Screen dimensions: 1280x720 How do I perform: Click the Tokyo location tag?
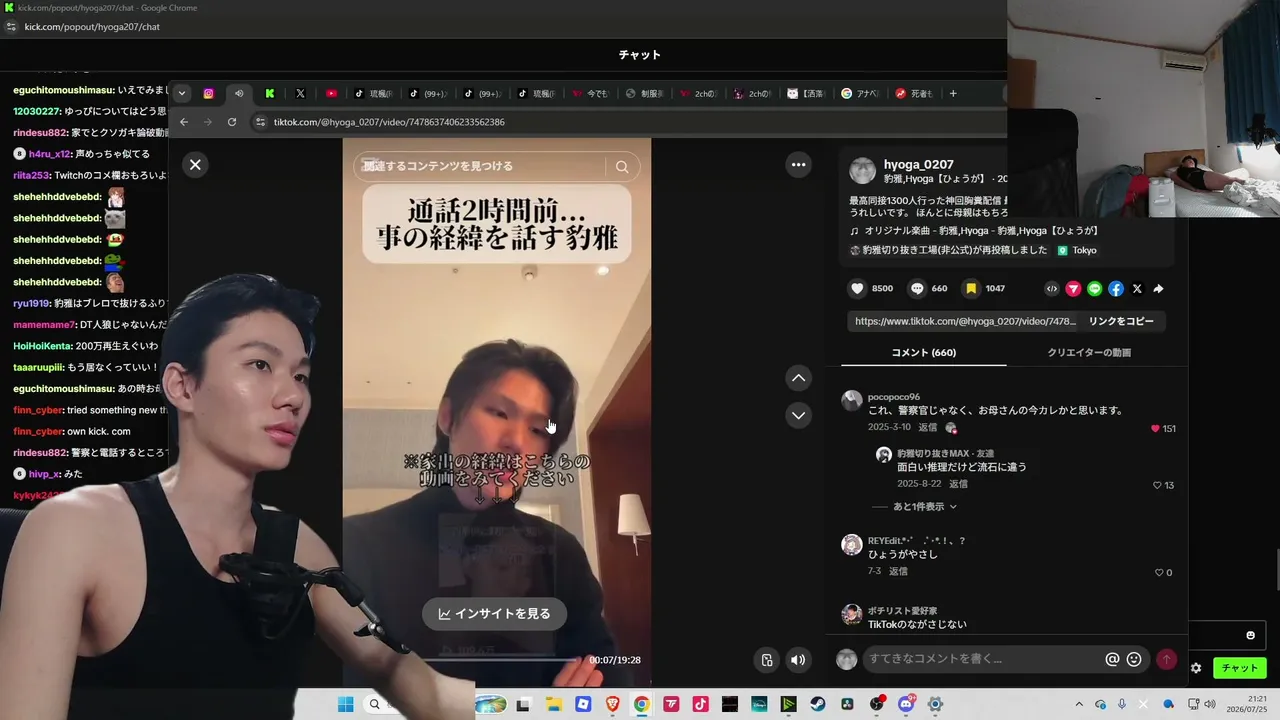coord(1077,250)
